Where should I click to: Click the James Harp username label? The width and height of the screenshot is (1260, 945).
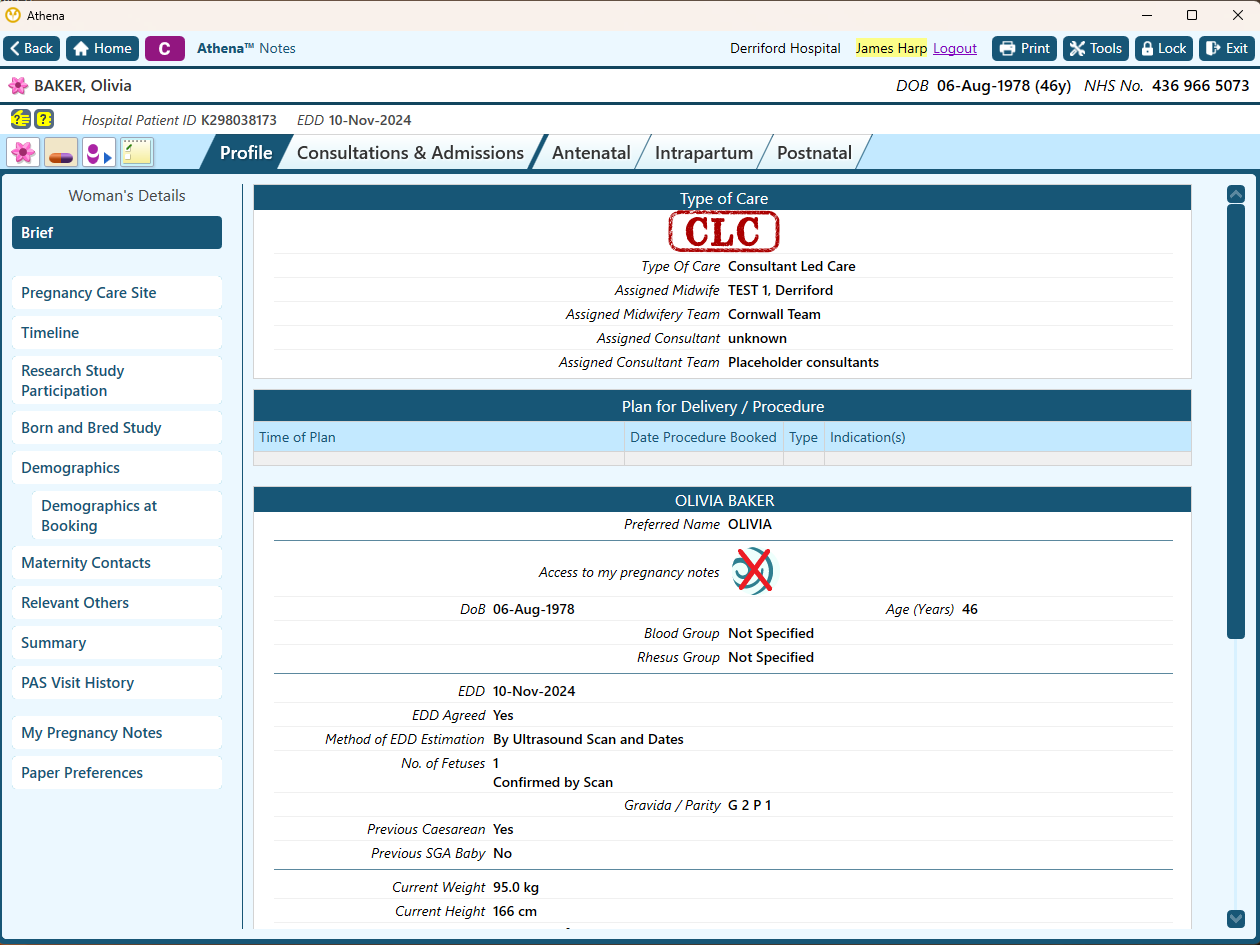[x=891, y=48]
